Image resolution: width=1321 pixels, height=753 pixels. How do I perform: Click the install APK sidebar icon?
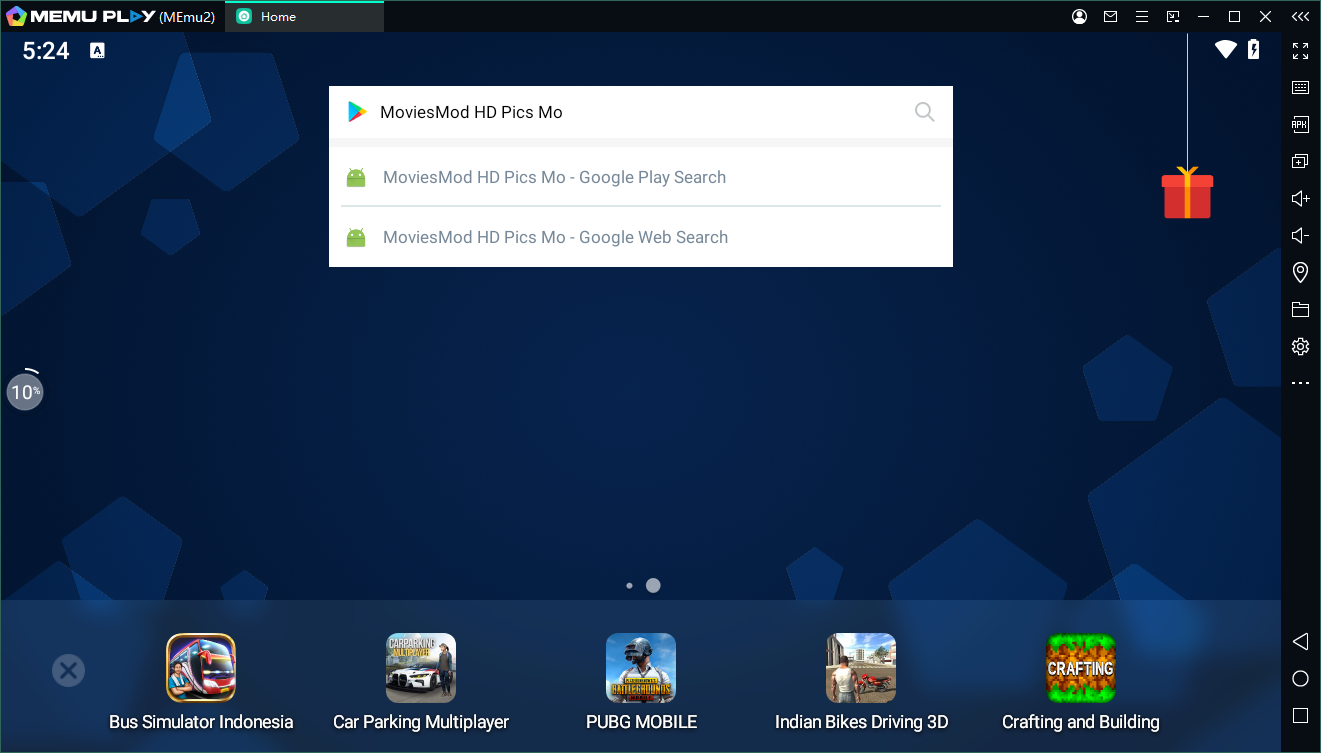1300,125
